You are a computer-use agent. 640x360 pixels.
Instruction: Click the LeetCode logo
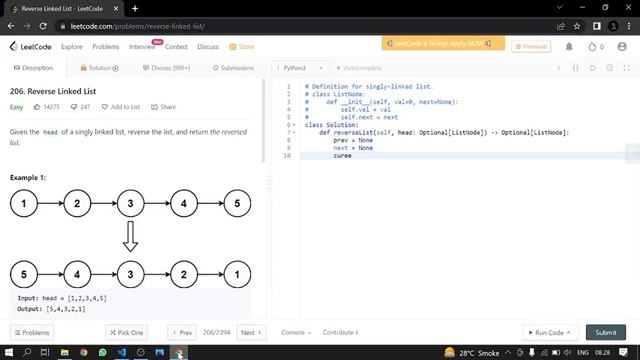pyautogui.click(x=31, y=47)
